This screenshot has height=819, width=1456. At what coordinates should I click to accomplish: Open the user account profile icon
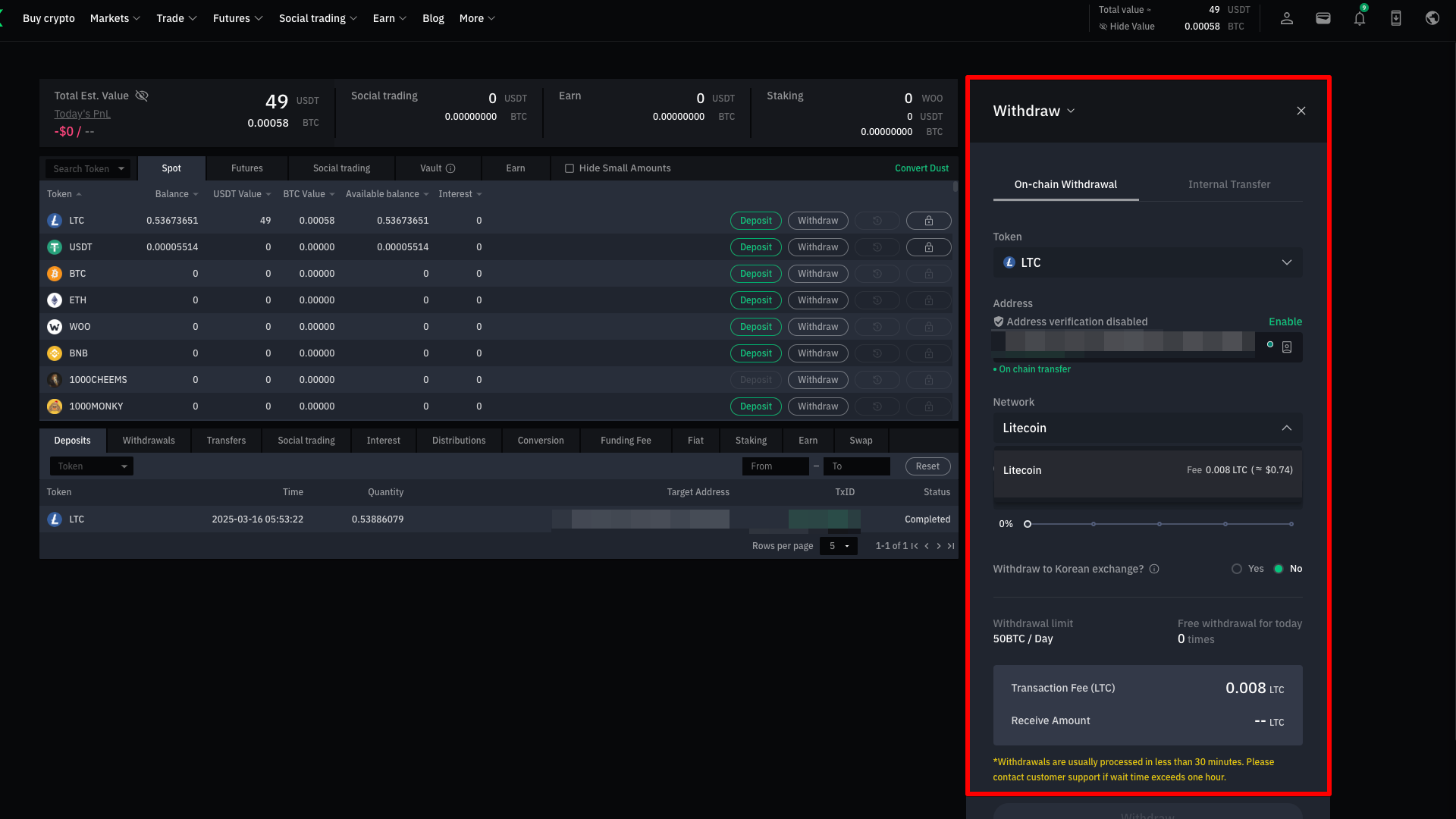tap(1287, 18)
